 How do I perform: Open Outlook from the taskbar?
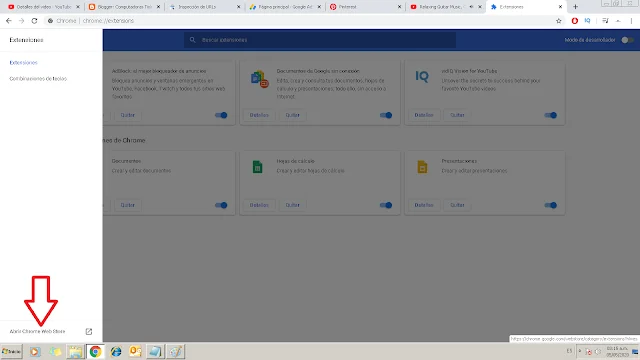click(x=136, y=351)
